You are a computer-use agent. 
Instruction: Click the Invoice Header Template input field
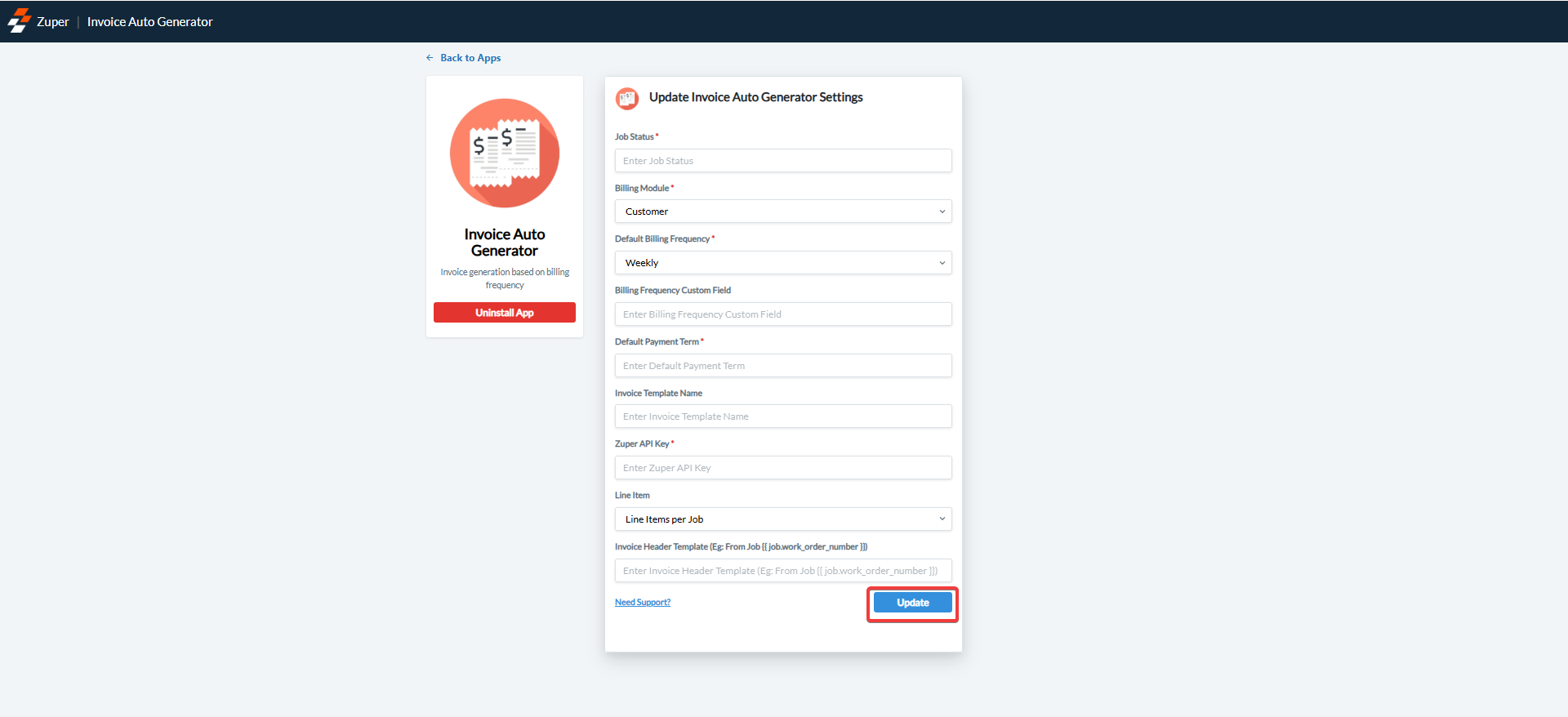point(783,571)
